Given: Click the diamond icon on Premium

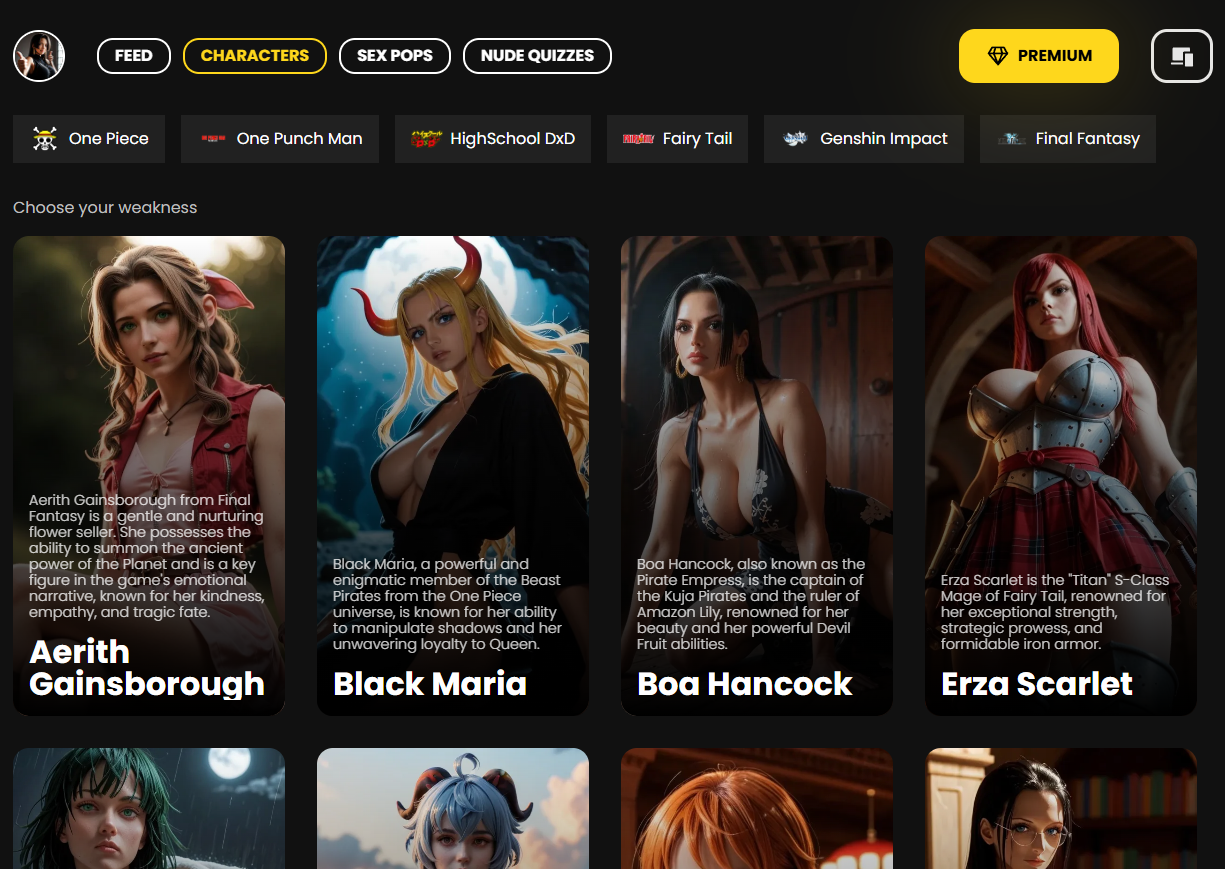Looking at the screenshot, I should click(x=998, y=56).
